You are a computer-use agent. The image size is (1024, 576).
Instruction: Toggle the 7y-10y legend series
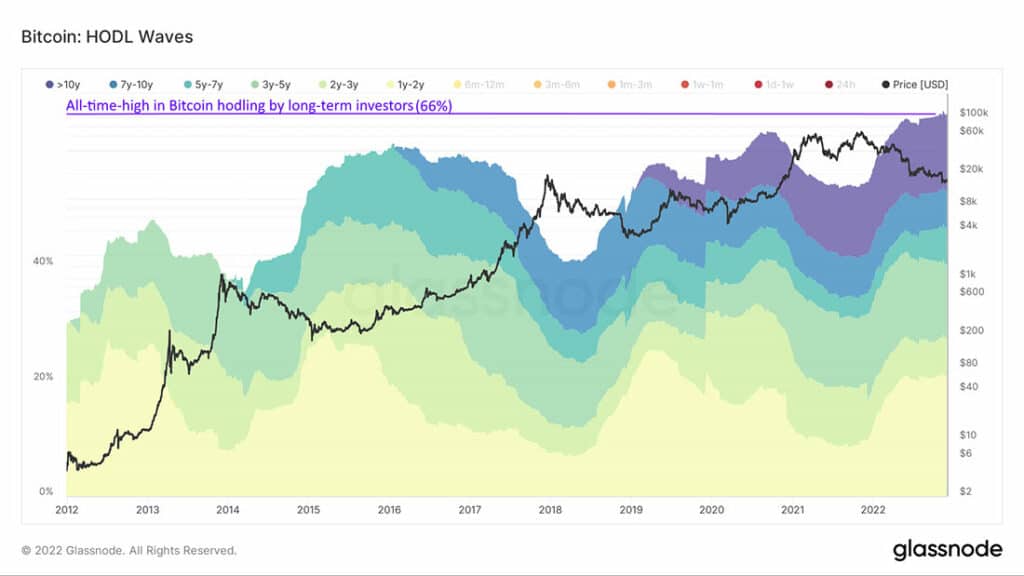131,84
